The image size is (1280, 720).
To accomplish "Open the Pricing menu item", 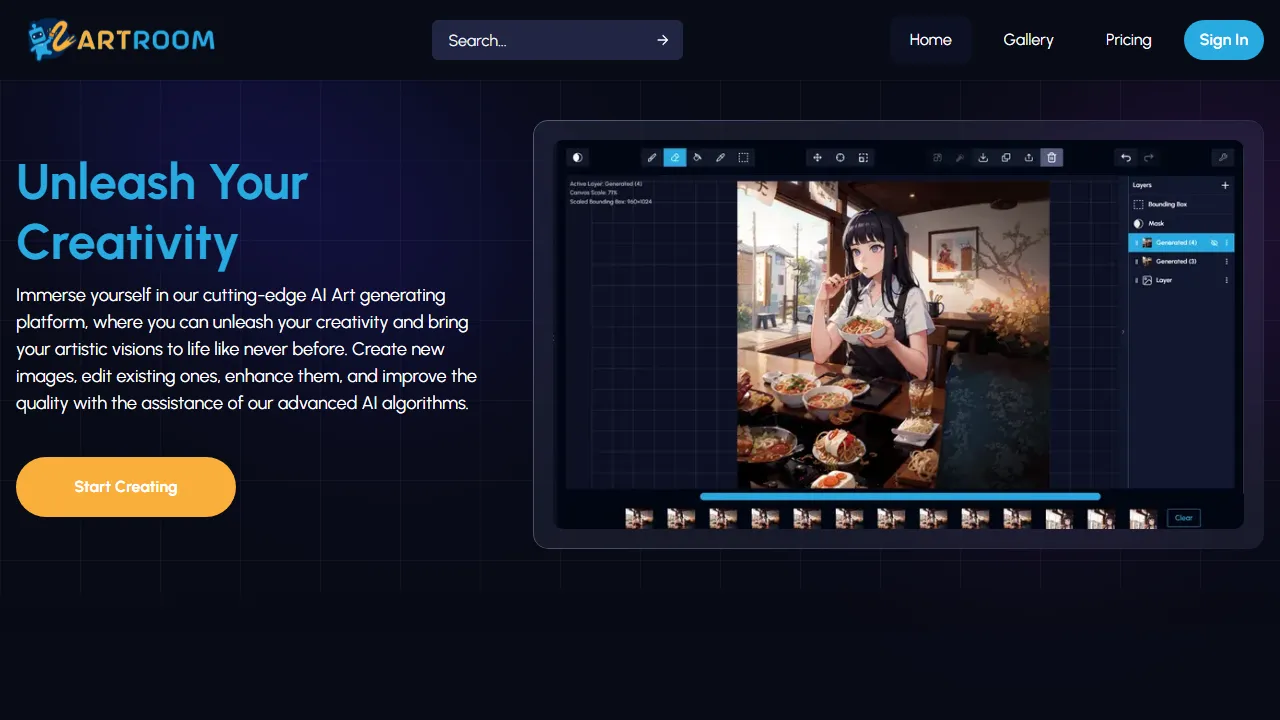I will 1128,40.
